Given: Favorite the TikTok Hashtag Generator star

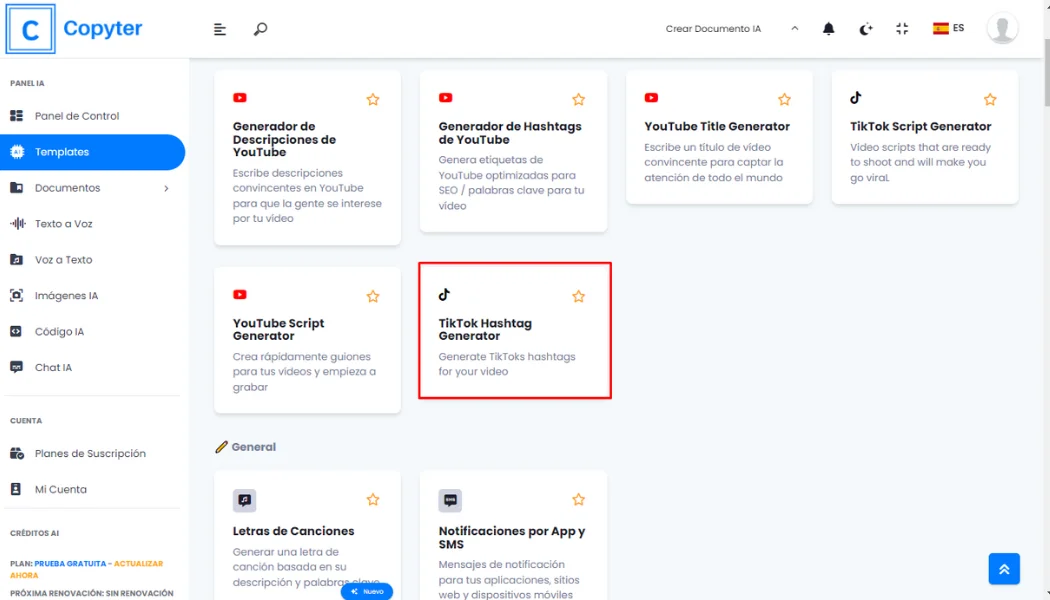Looking at the screenshot, I should tap(578, 297).
